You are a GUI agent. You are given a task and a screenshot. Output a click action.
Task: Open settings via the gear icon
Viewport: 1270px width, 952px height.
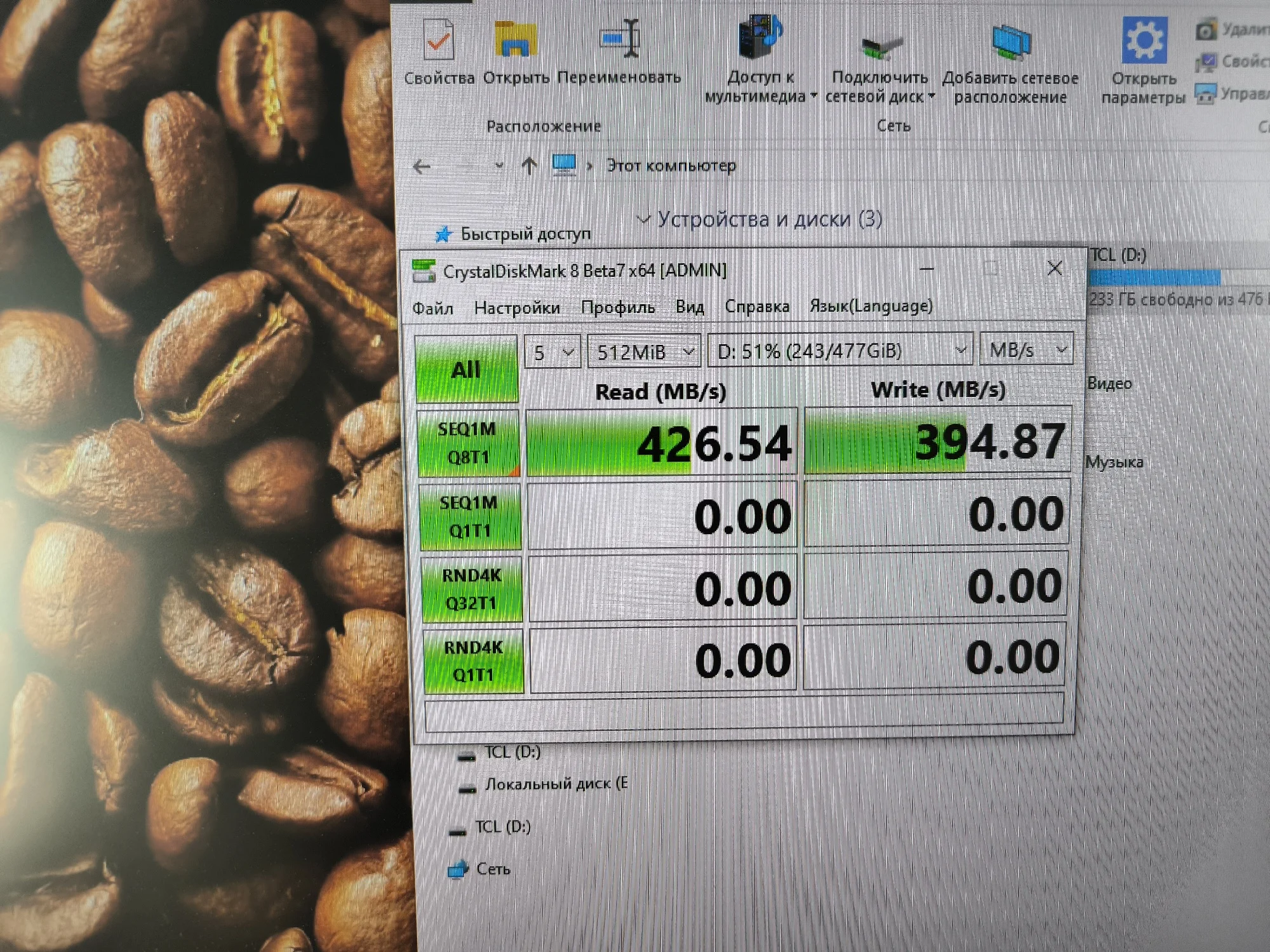pos(1144,41)
